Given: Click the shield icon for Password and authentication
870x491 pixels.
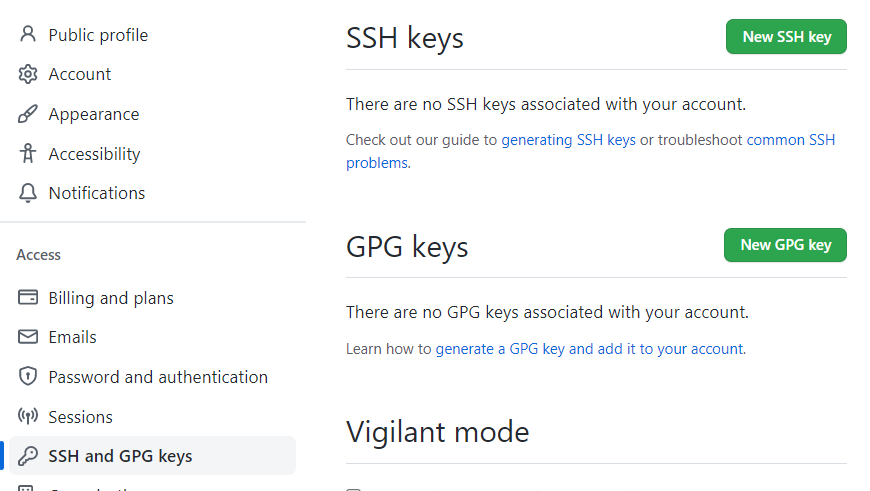Looking at the screenshot, I should [28, 377].
